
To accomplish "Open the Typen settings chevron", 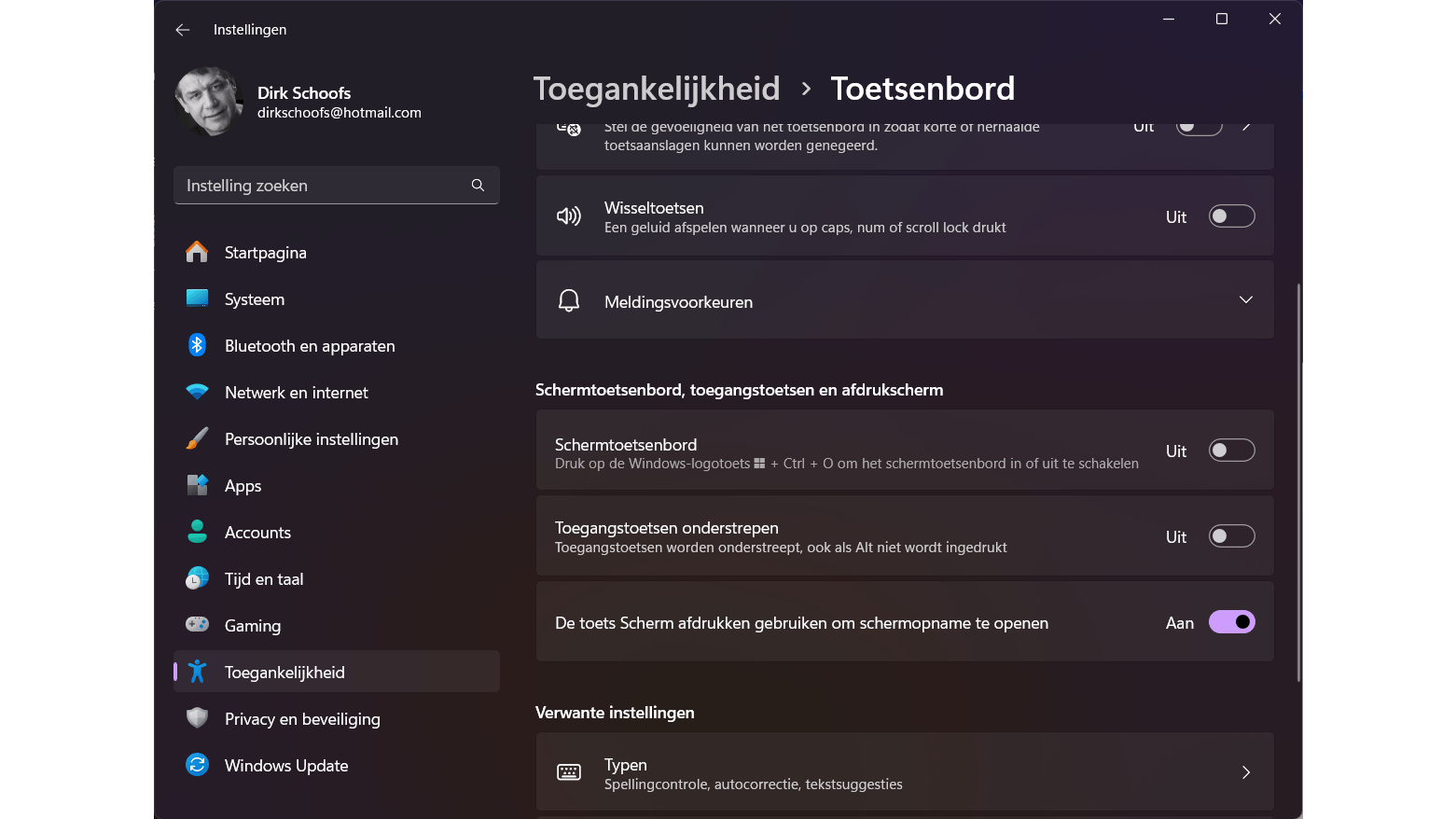I will 1245,772.
